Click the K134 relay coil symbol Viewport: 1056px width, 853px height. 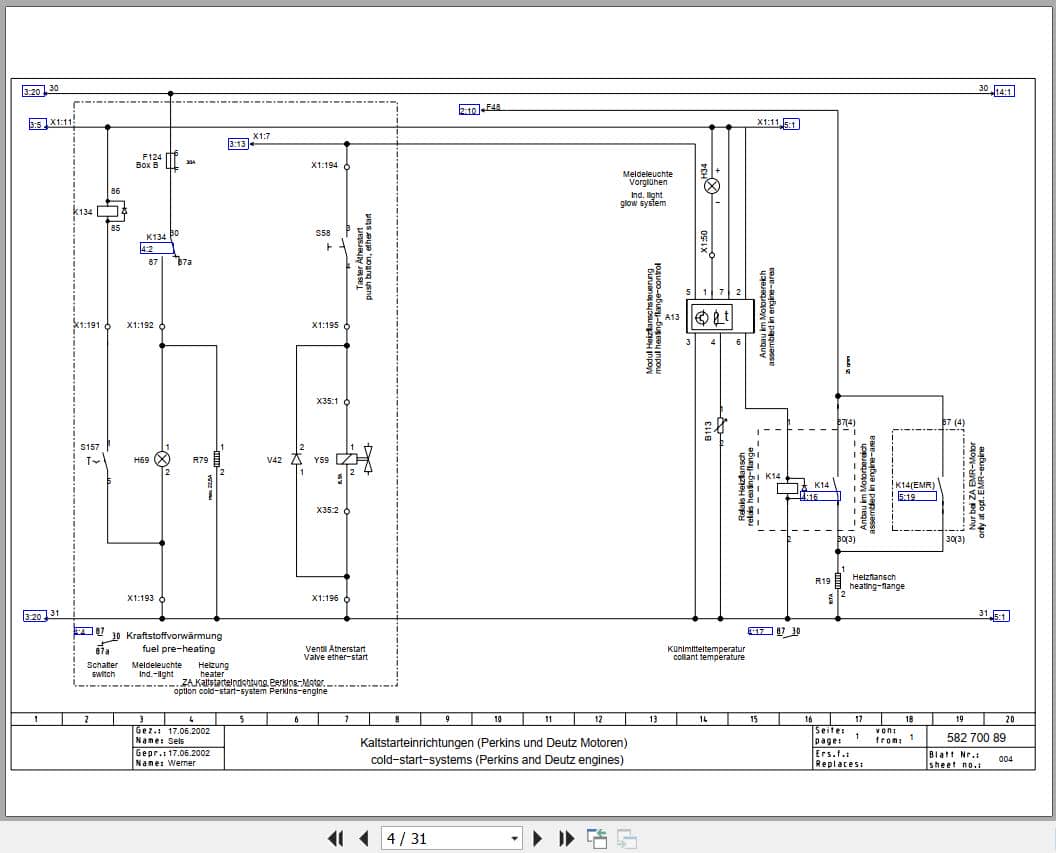[x=108, y=211]
